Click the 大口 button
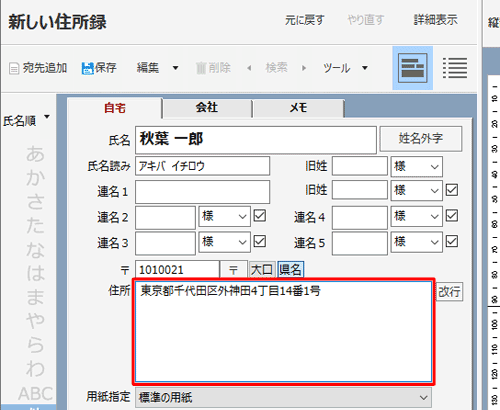 (262, 269)
